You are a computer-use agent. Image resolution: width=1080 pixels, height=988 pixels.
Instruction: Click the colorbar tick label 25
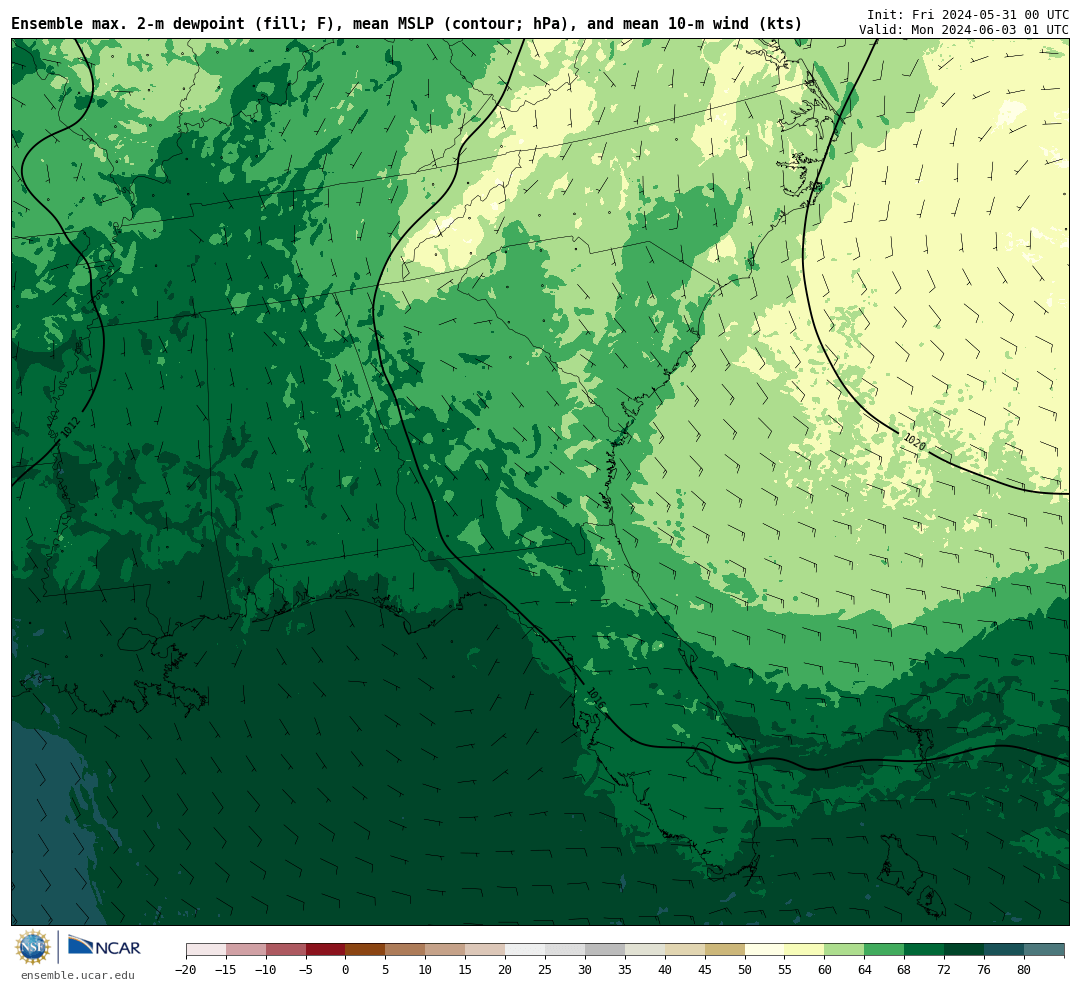click(x=546, y=970)
